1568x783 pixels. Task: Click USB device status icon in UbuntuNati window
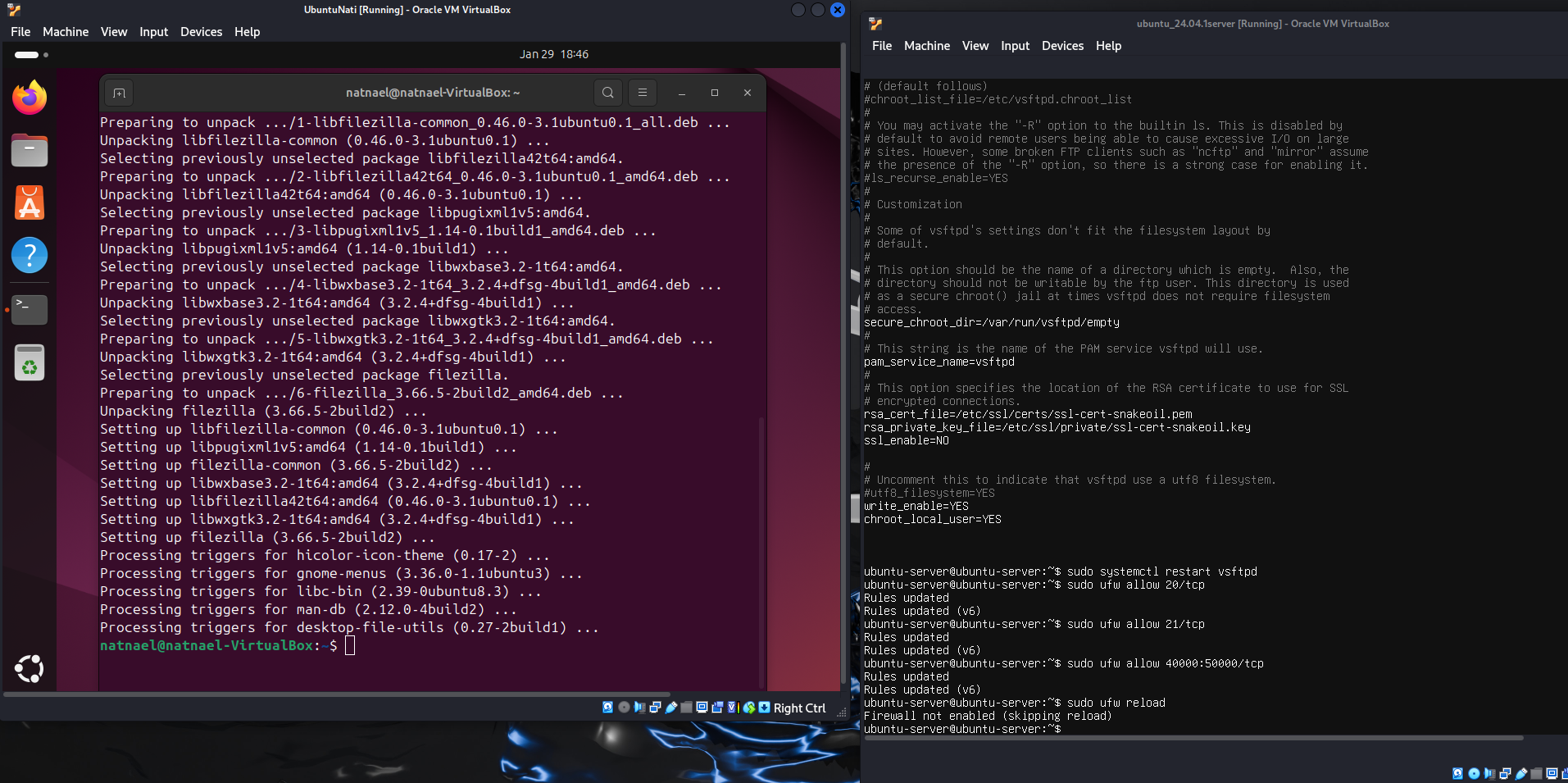(x=670, y=707)
